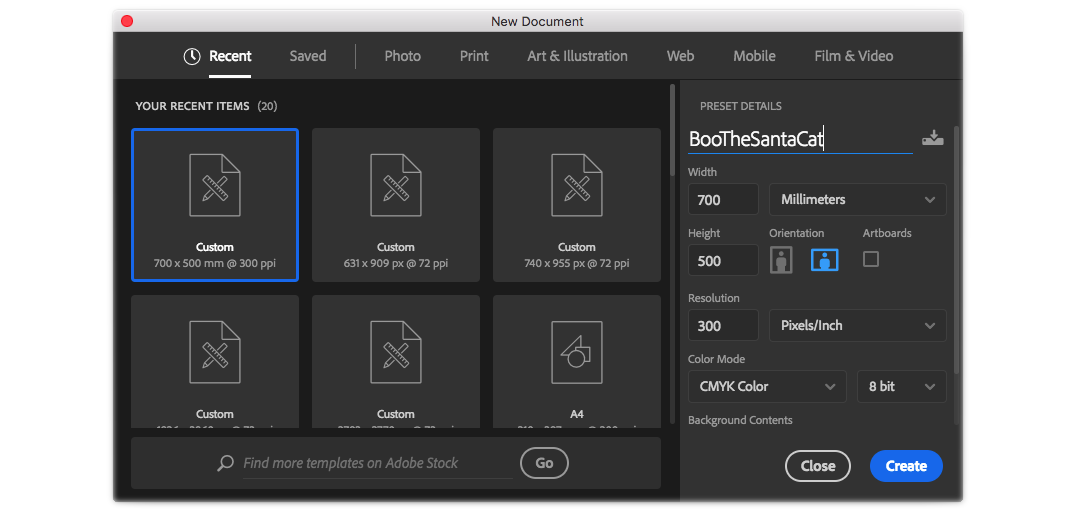
Task: Open the Millimeters units dropdown
Action: 857,199
